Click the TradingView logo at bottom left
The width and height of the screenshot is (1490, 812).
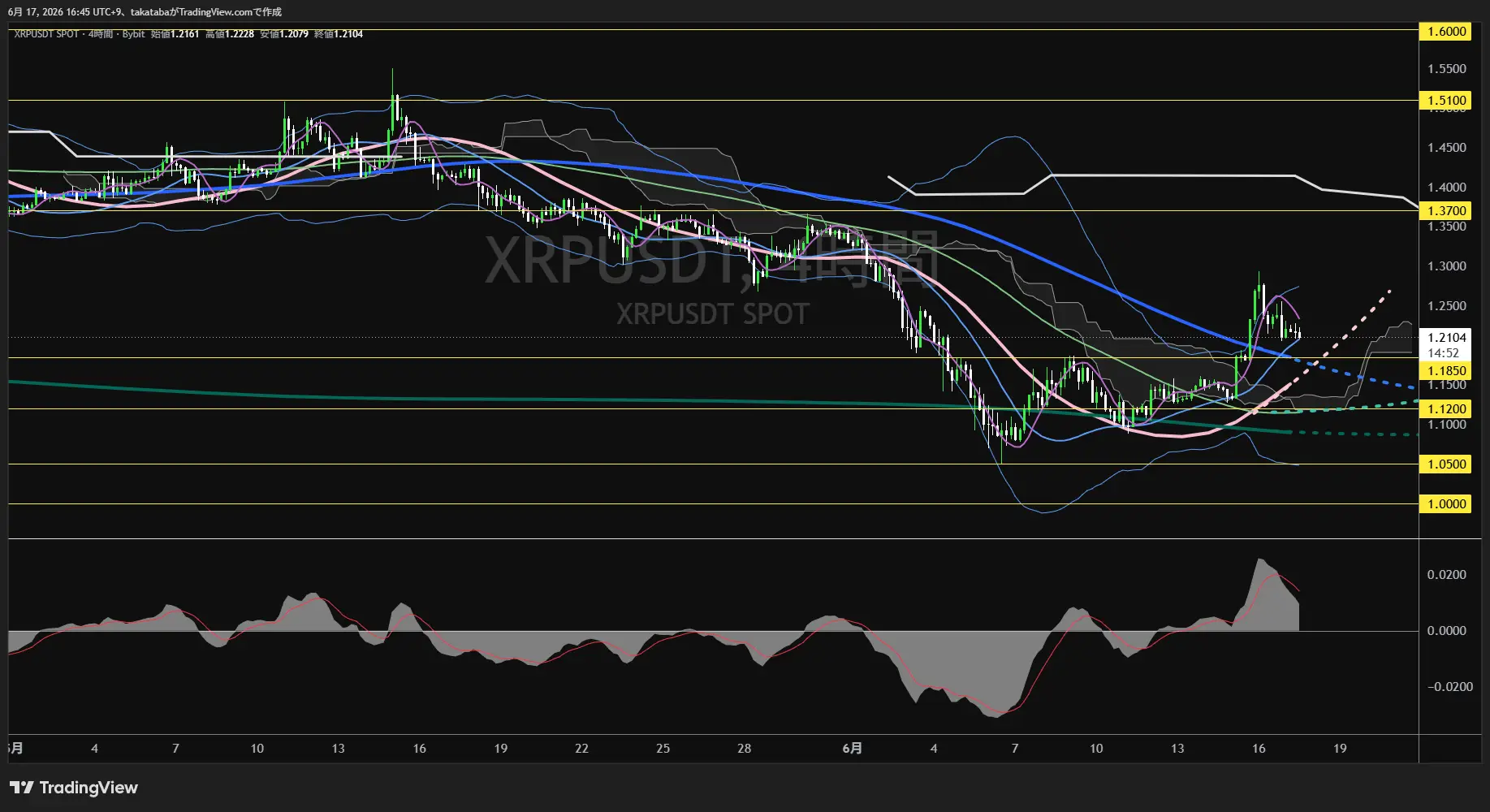74,788
